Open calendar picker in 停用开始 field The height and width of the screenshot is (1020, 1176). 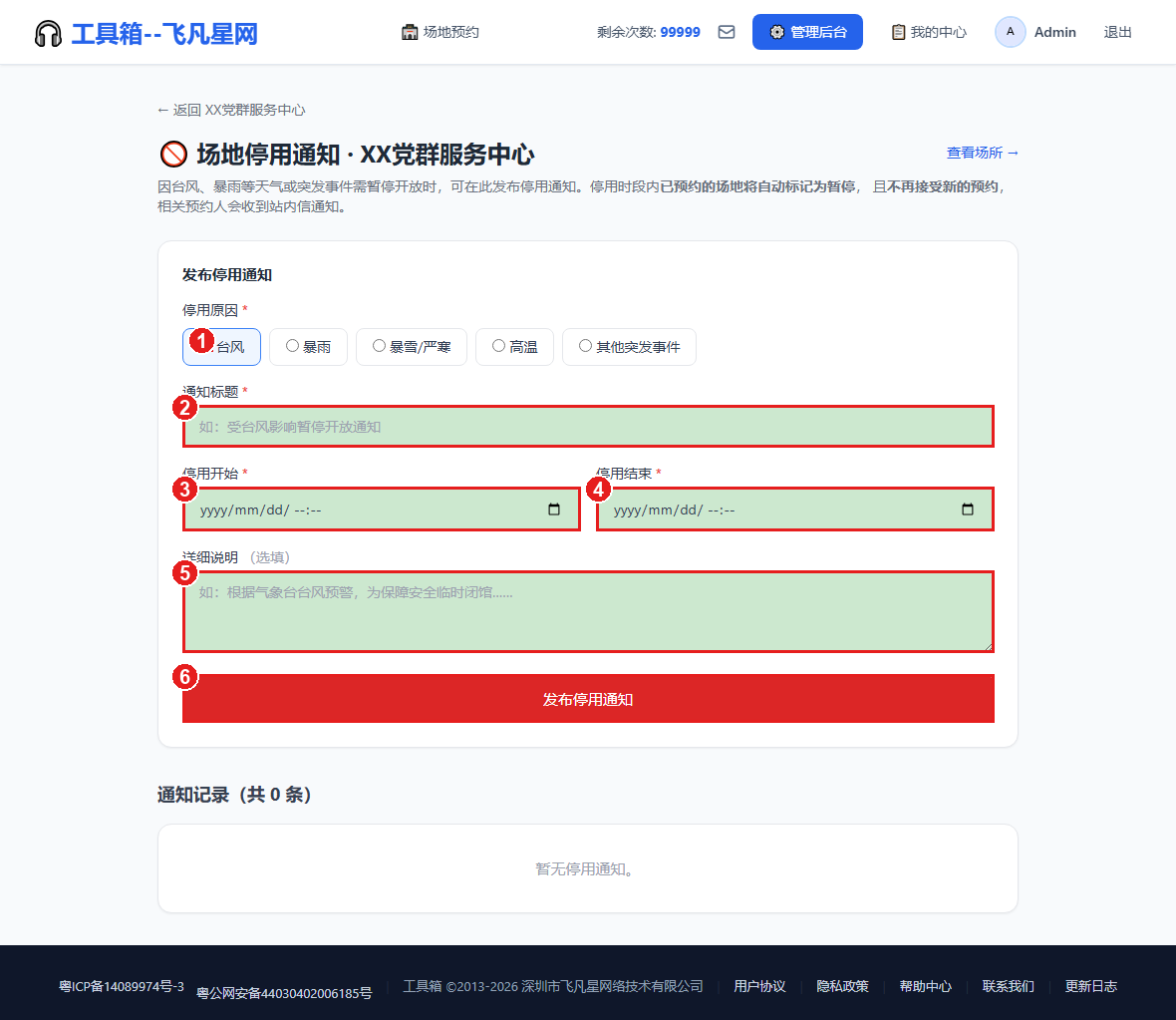[554, 510]
